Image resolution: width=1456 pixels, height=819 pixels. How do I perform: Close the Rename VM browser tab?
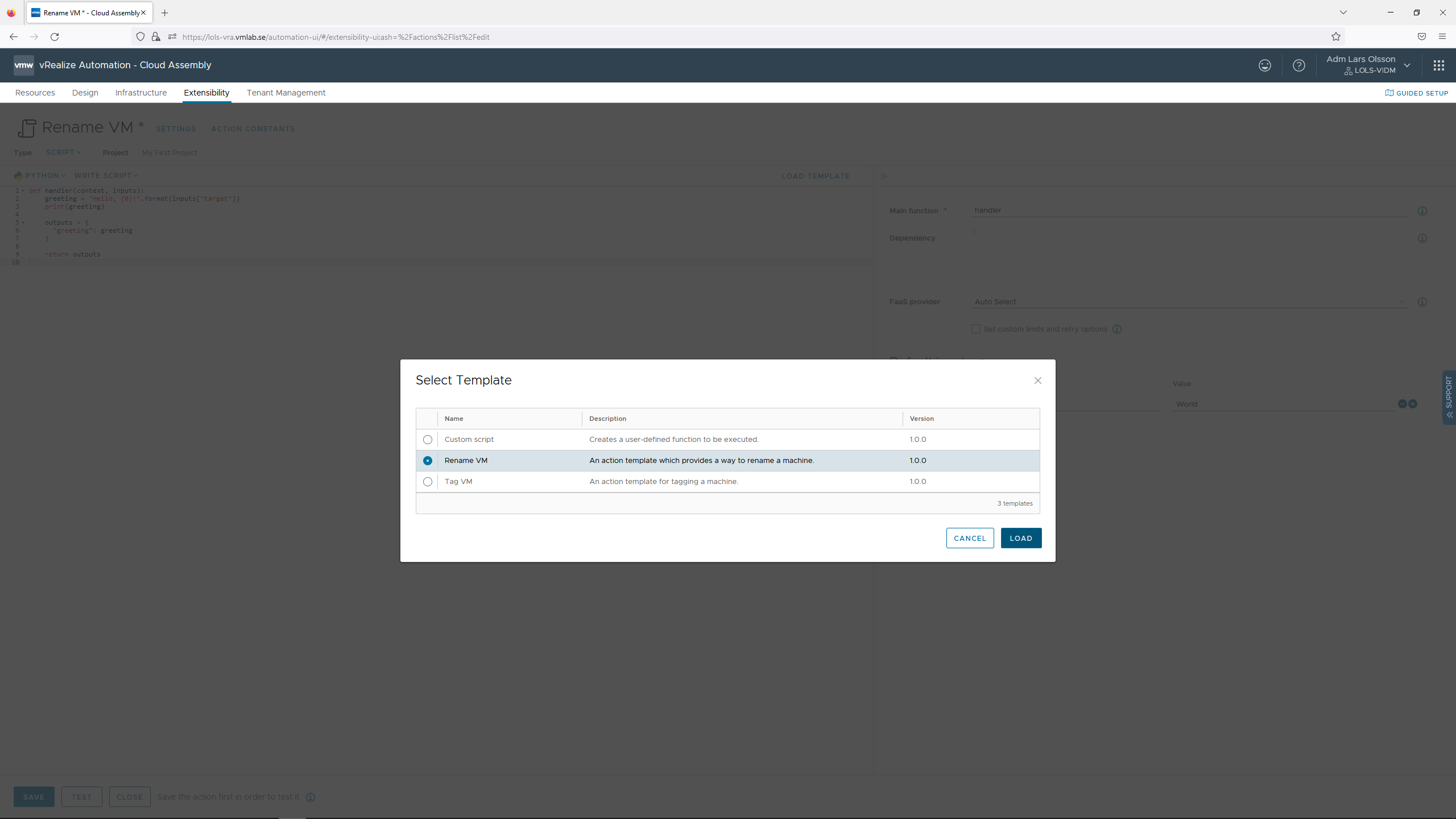[143, 13]
